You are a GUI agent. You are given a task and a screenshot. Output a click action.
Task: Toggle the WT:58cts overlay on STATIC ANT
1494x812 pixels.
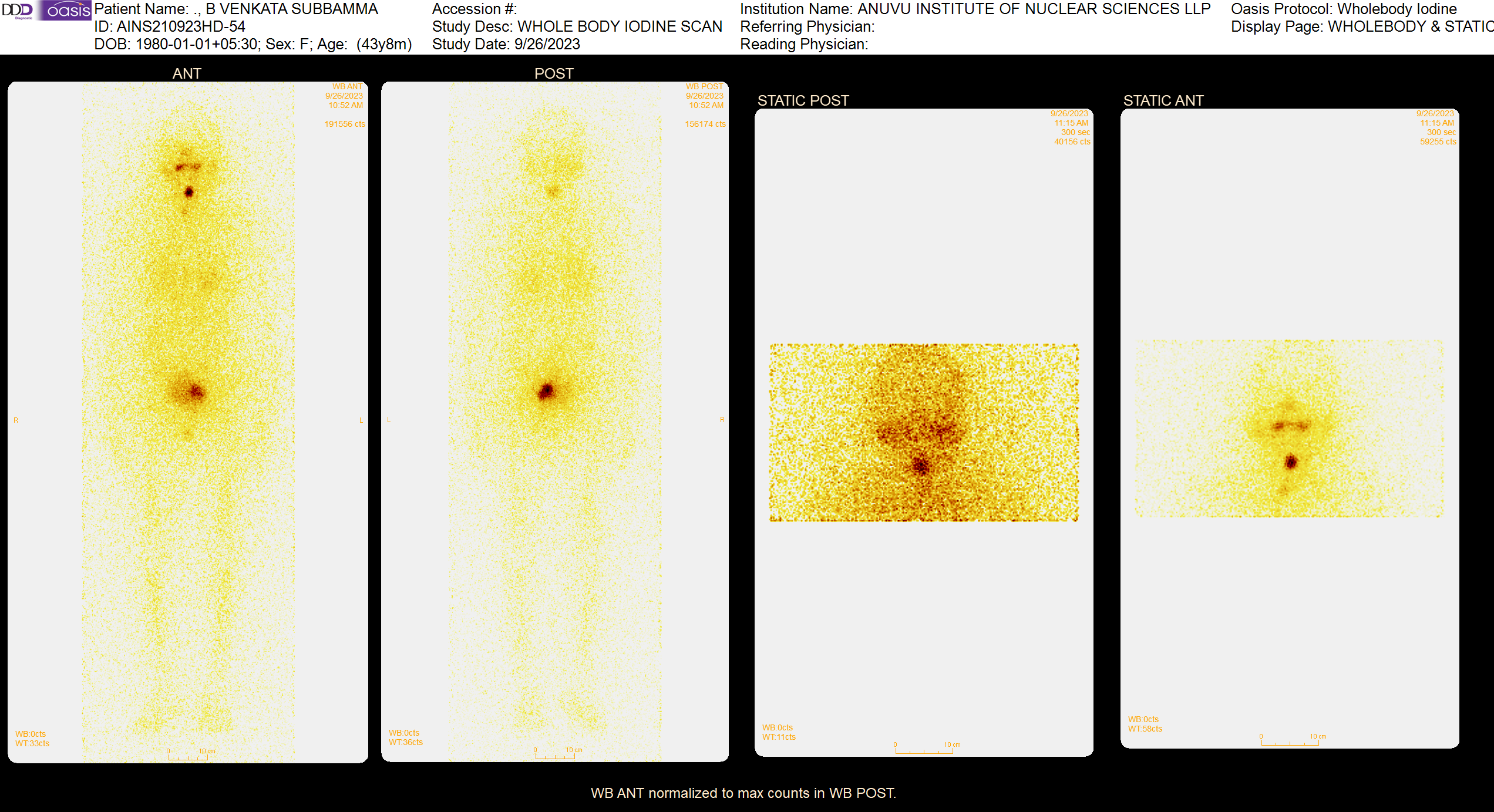1145,729
